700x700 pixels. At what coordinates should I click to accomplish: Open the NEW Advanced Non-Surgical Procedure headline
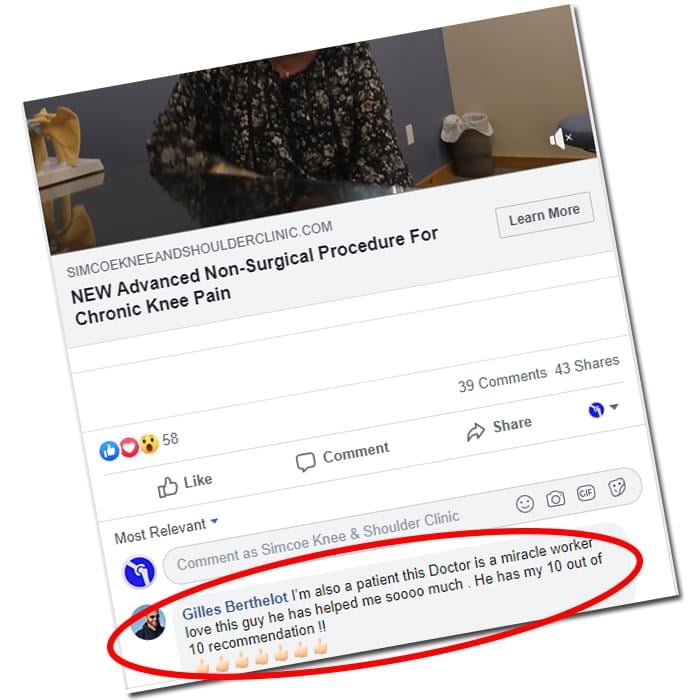254,276
